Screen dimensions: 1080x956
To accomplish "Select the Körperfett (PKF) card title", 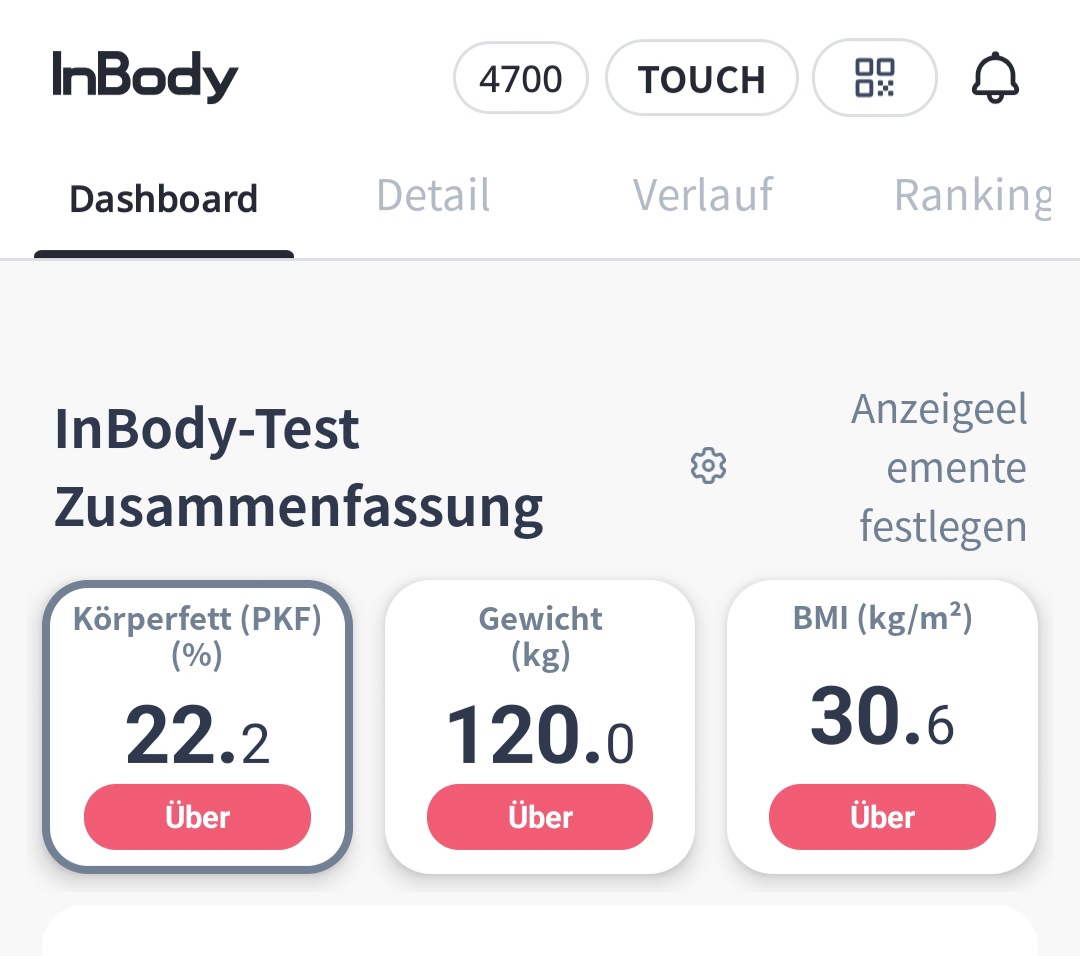I will [197, 636].
